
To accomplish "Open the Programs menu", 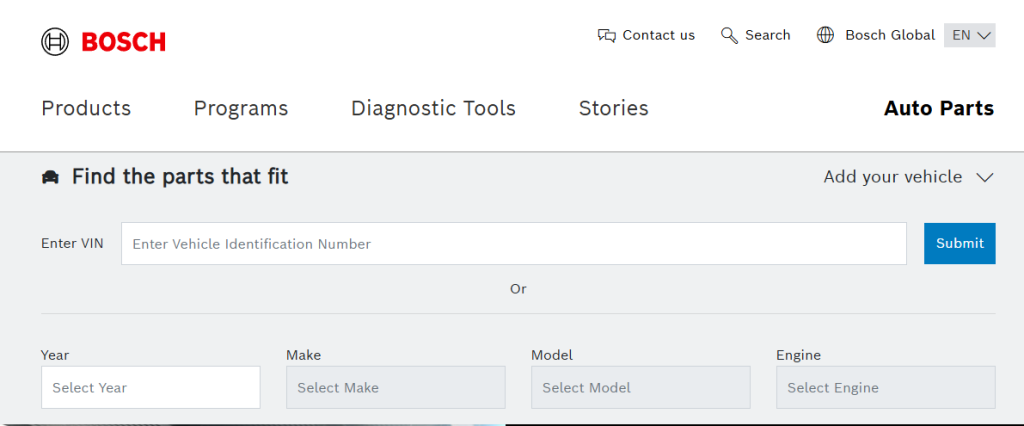I will point(241,108).
